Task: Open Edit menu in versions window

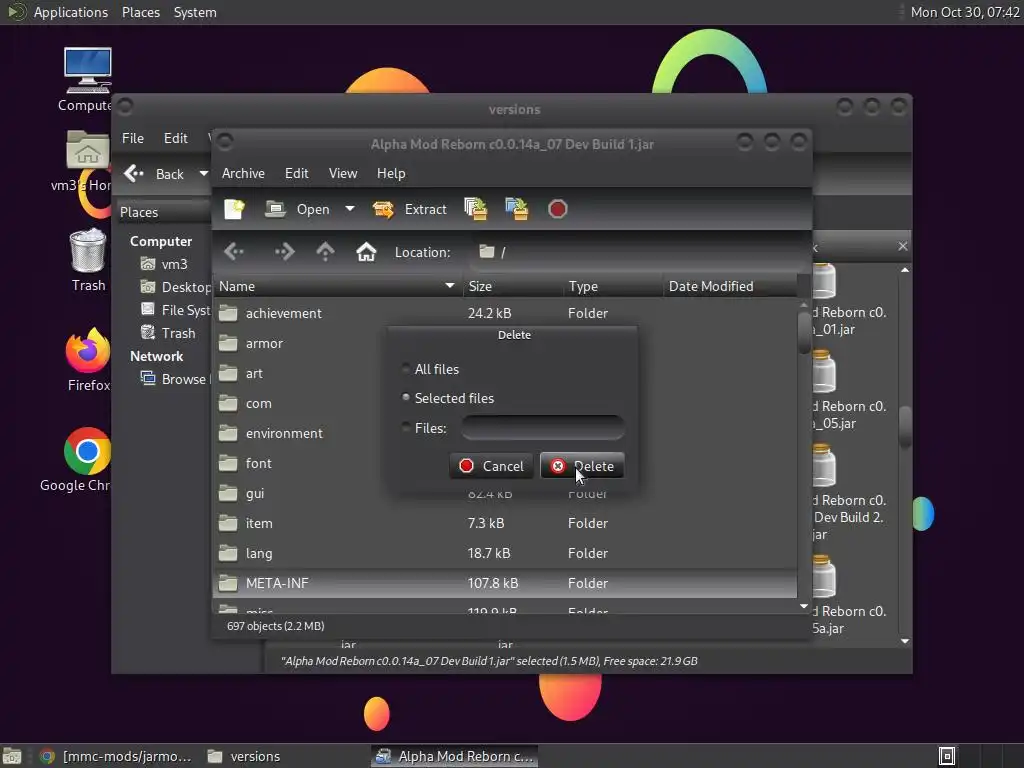Action: click(x=175, y=138)
